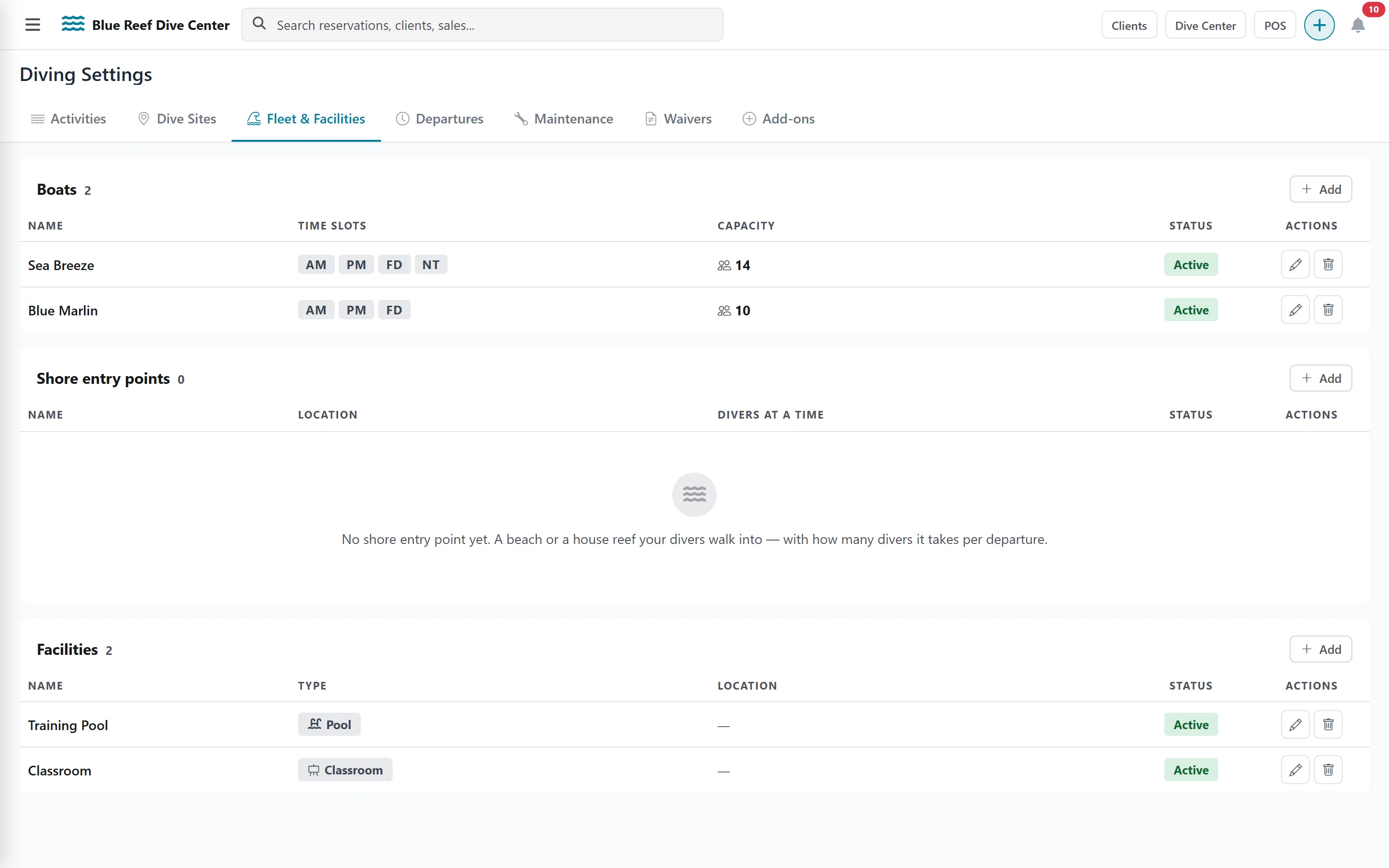Click the Sea Breeze FD slot tag
The width and height of the screenshot is (1389, 868).
pos(394,265)
